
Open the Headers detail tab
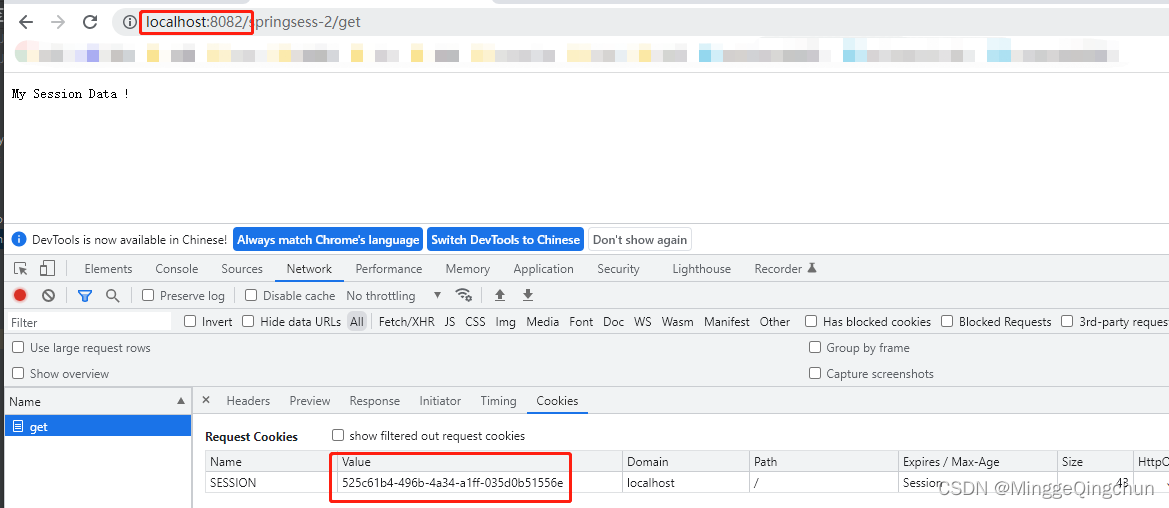pyautogui.click(x=248, y=401)
